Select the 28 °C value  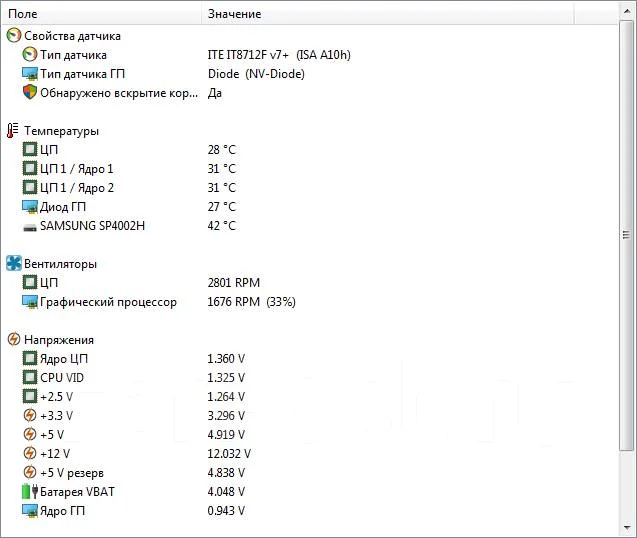pos(222,150)
